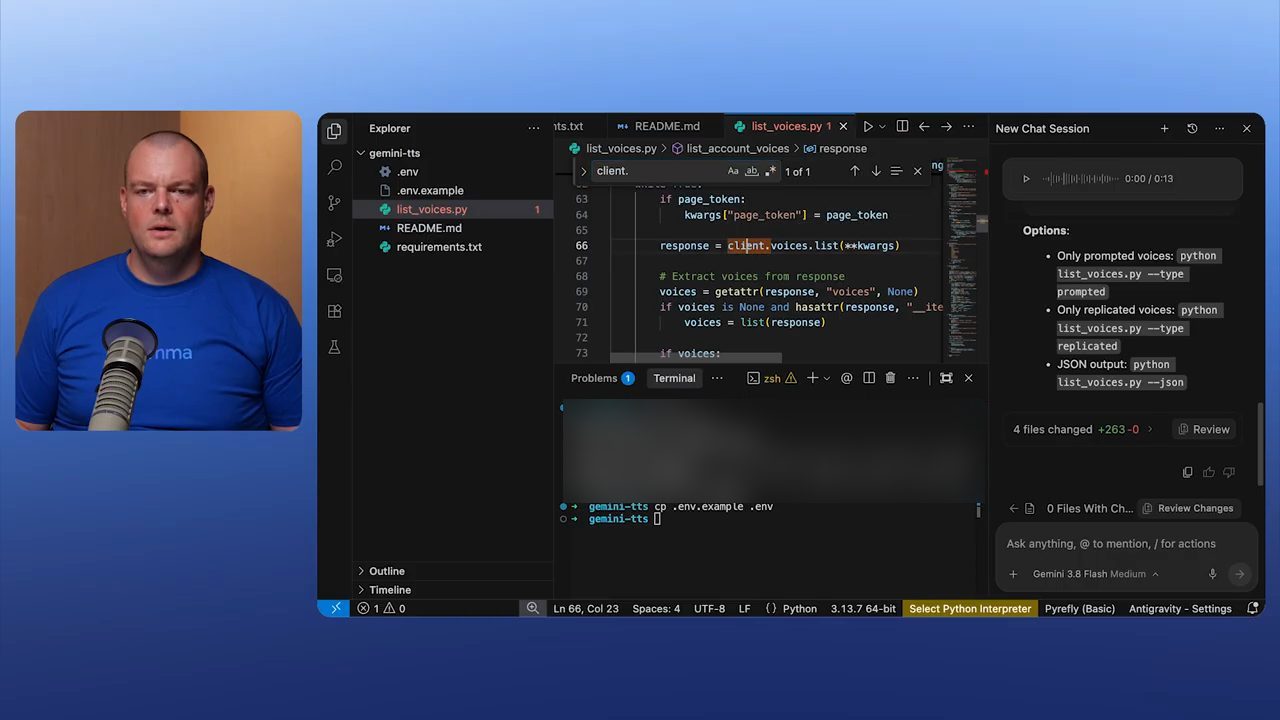Image resolution: width=1280 pixels, height=720 pixels.
Task: Go to next find match
Action: (x=876, y=171)
